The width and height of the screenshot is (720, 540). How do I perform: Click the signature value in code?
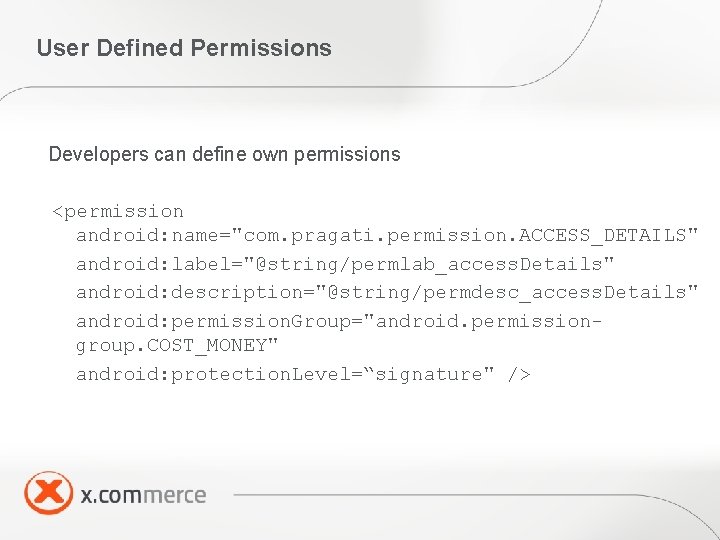tap(429, 375)
